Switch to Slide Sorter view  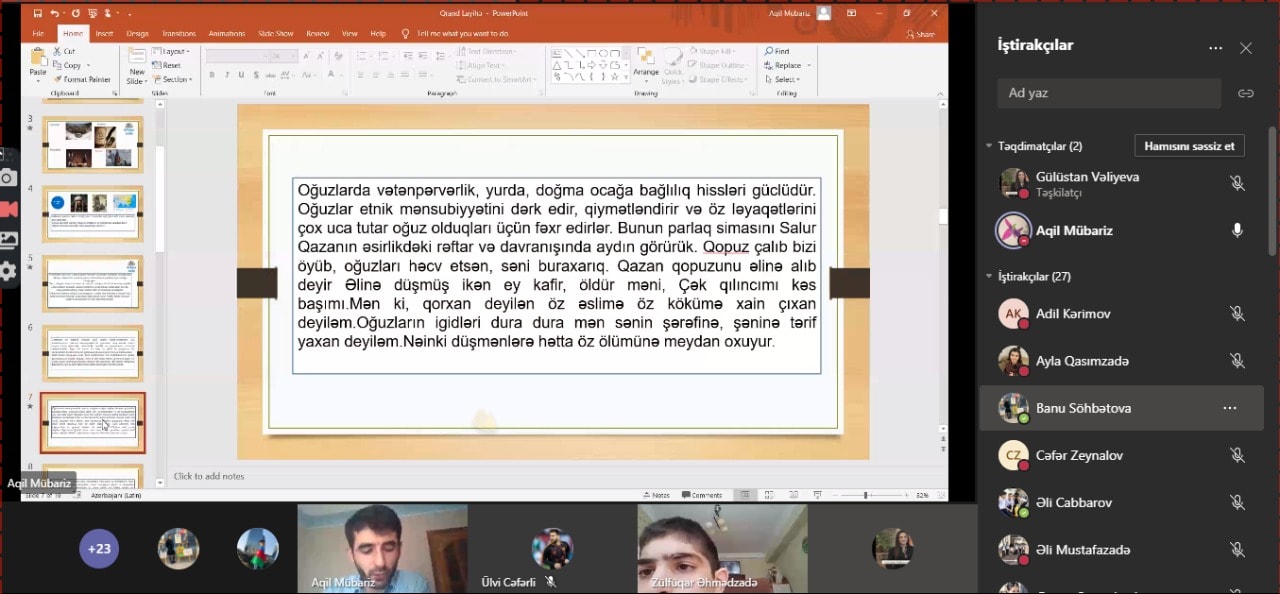point(769,495)
